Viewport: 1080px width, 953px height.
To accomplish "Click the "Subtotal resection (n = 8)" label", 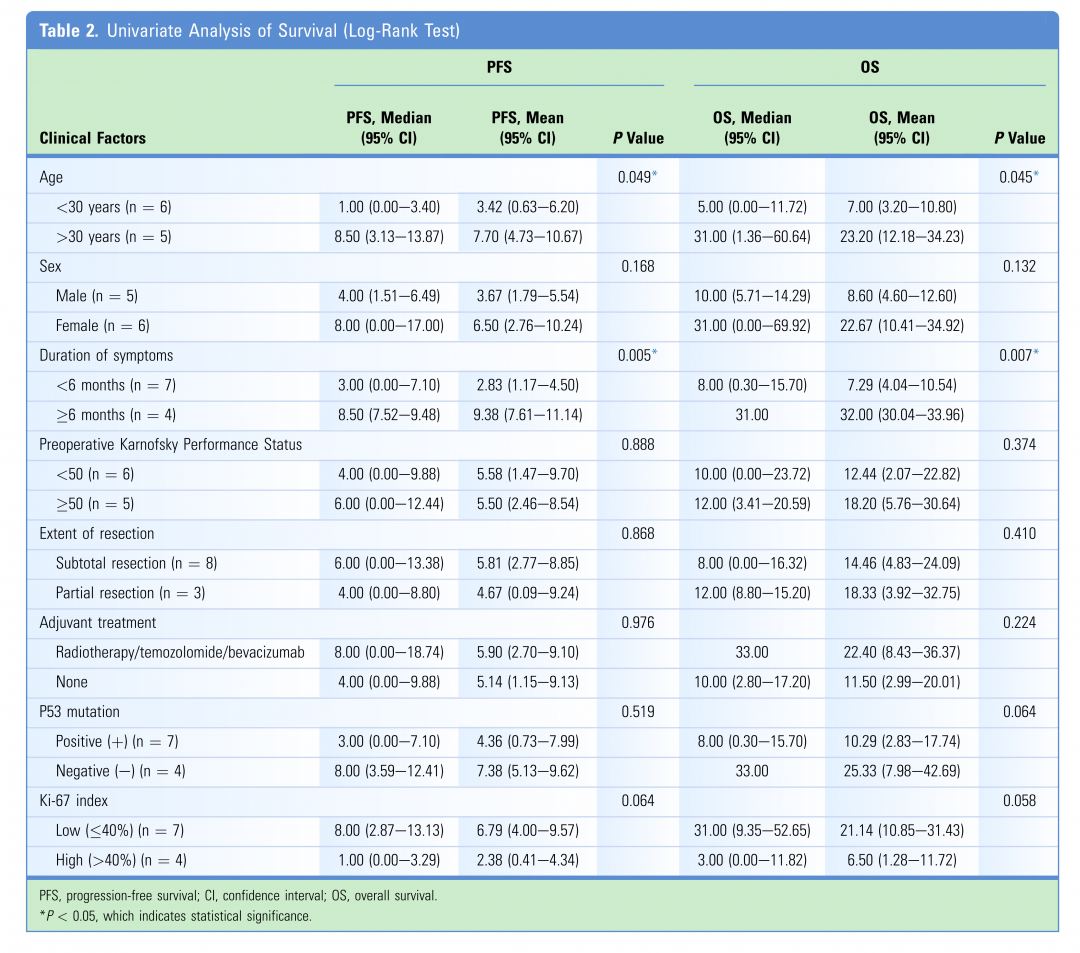I will pos(136,563).
